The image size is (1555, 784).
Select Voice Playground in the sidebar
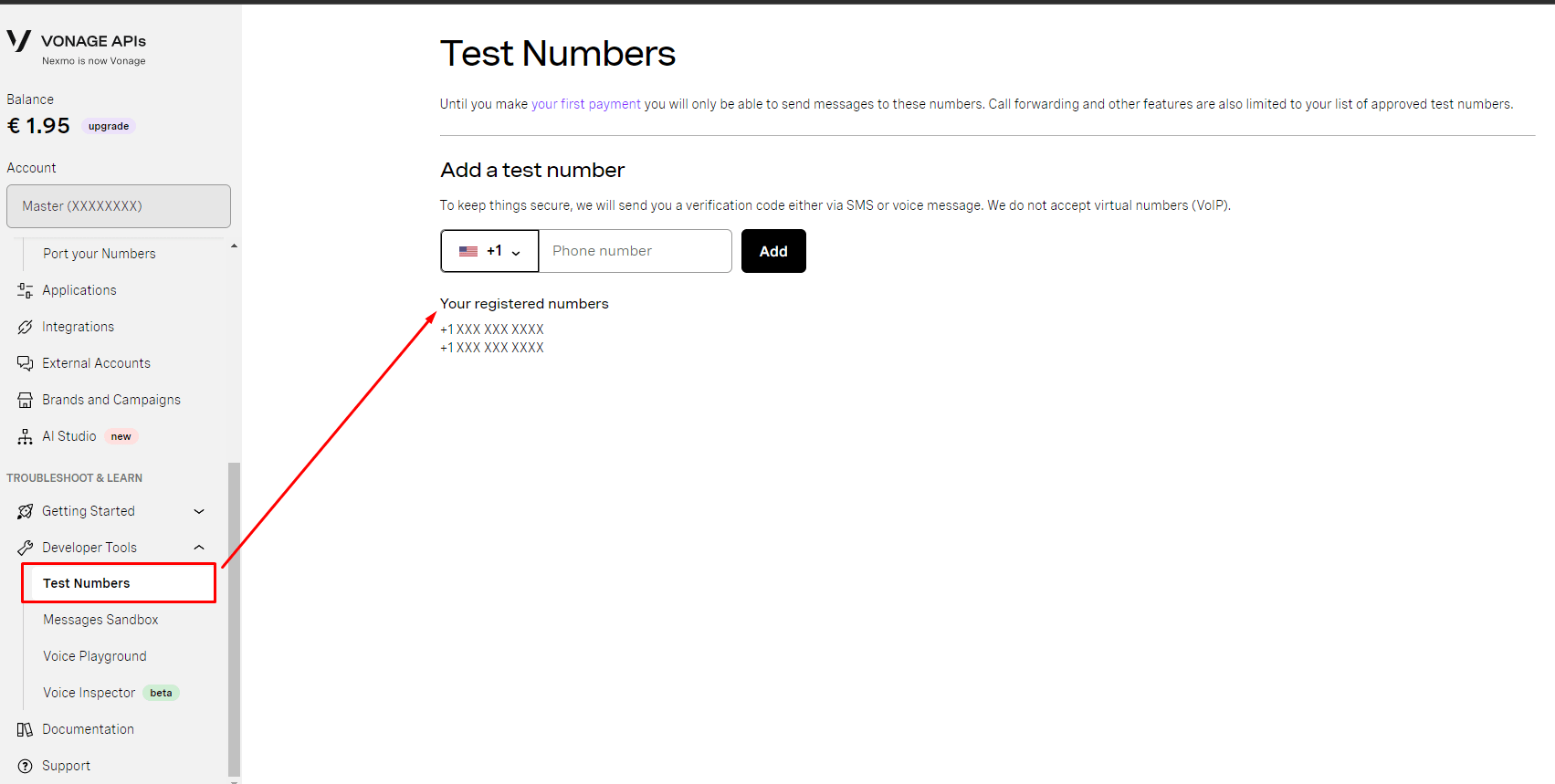point(94,655)
